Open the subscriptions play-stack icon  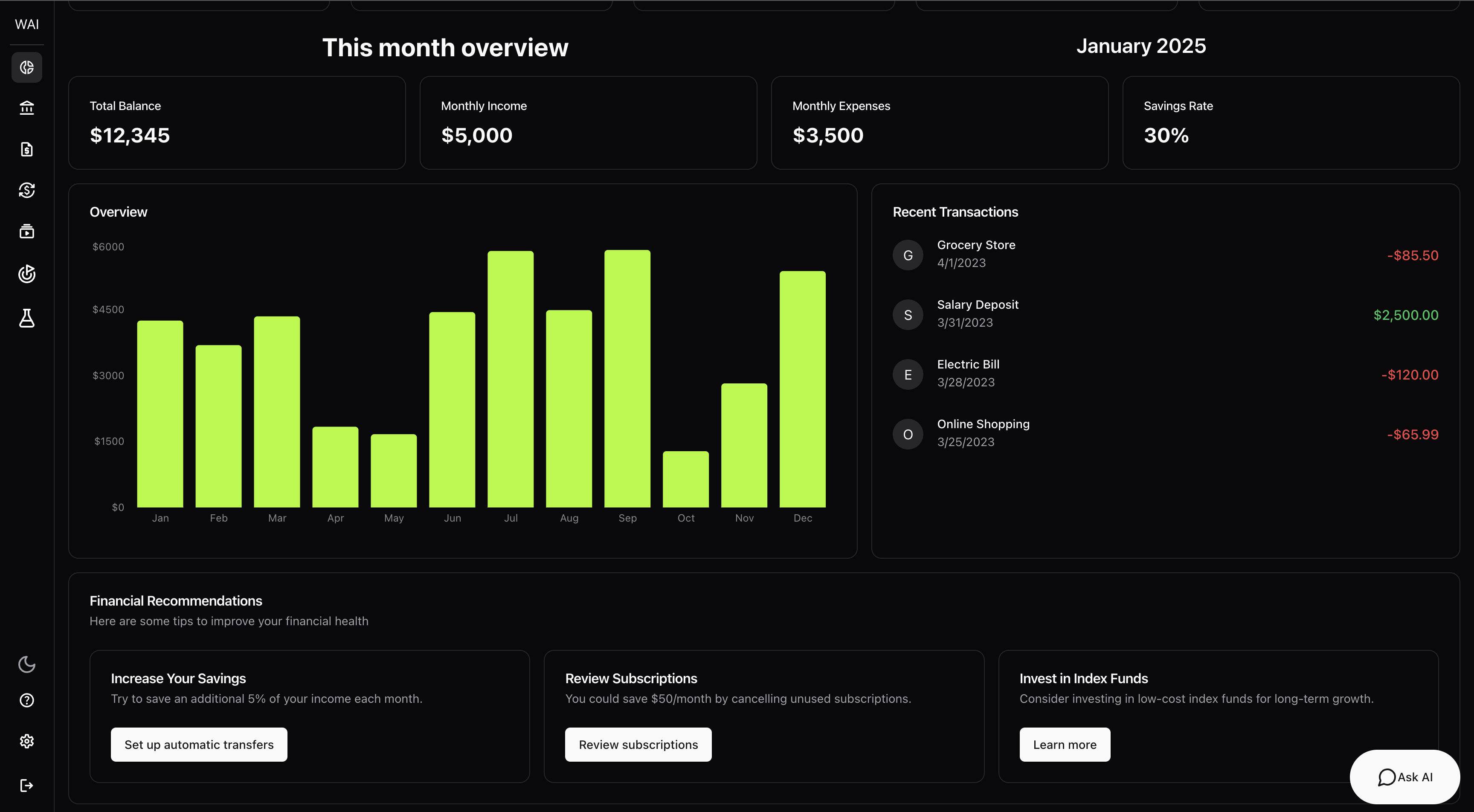(27, 231)
